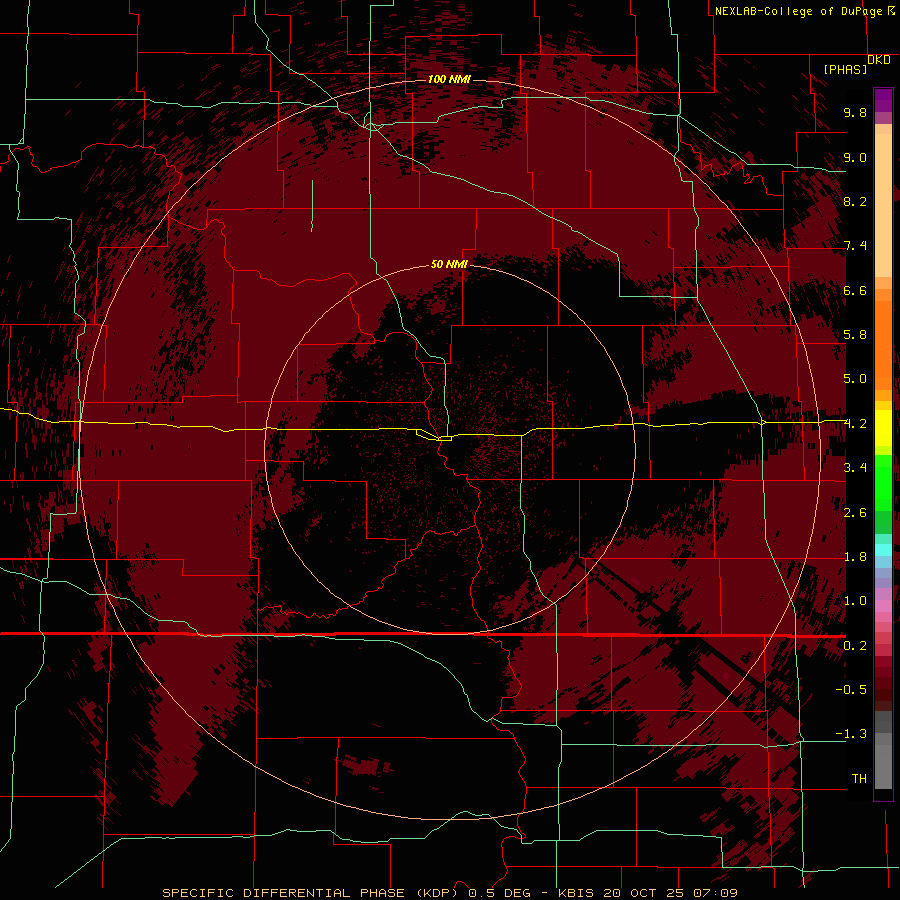Click the 5.8 scale value
The height and width of the screenshot is (900, 900).
[x=855, y=335]
